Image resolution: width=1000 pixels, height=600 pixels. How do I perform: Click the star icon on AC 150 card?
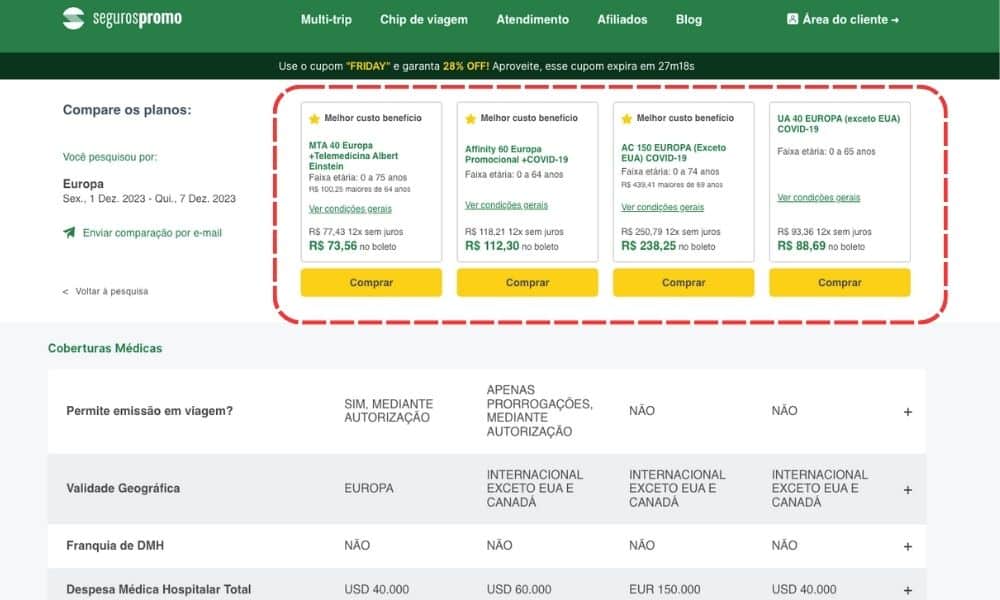[x=627, y=119]
